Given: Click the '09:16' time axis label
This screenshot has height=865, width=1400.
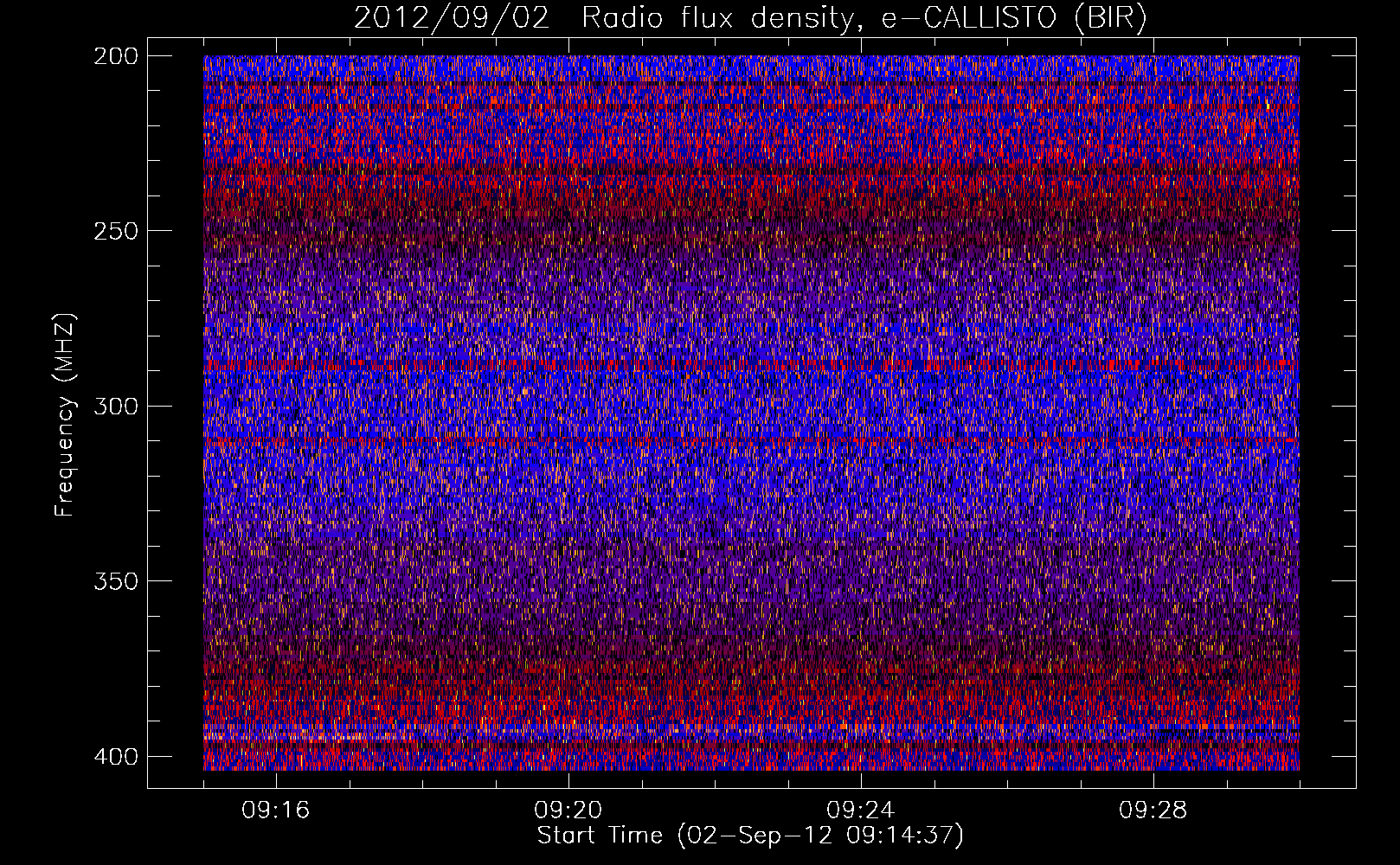Looking at the screenshot, I should 276,811.
